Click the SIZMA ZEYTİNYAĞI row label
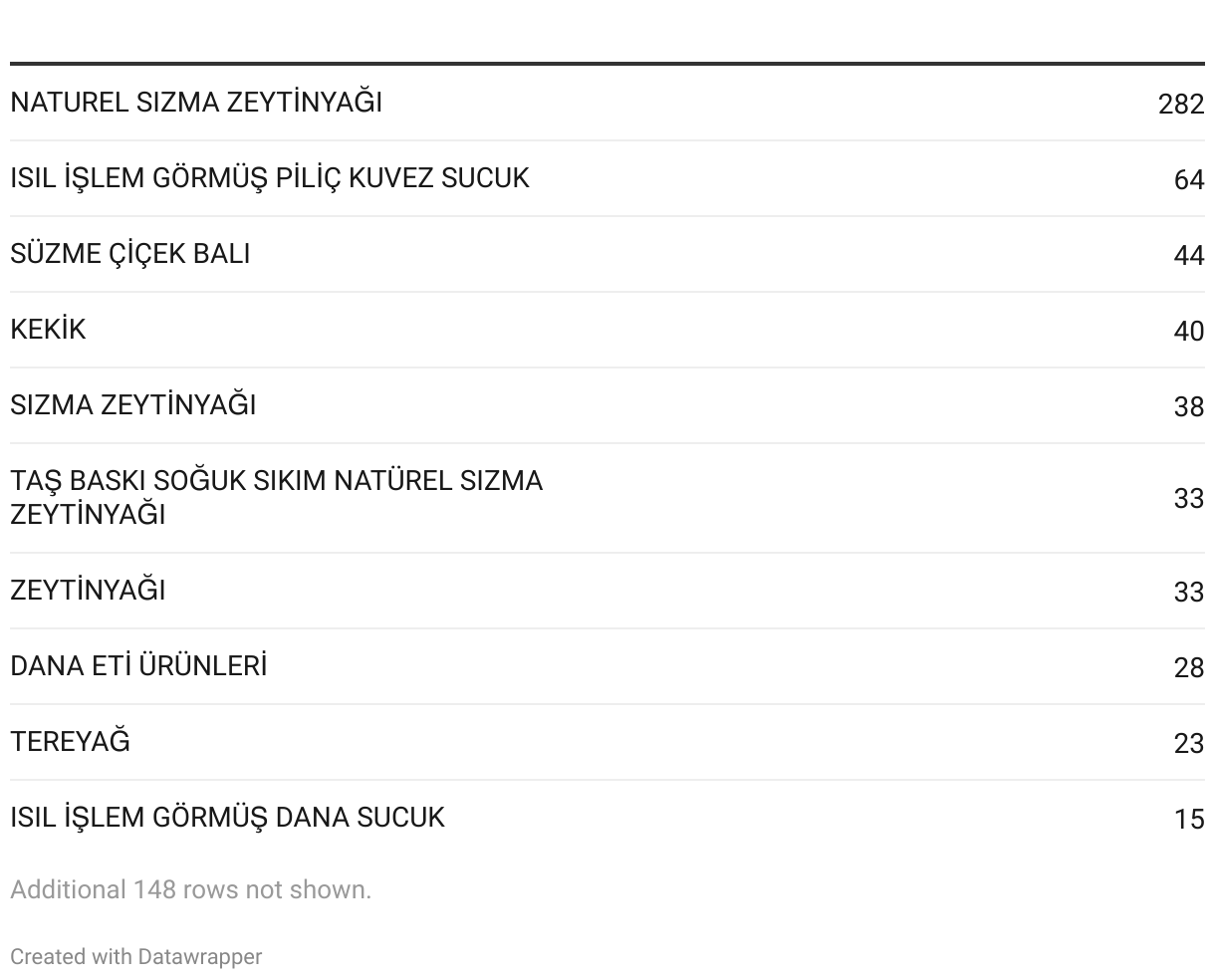1215x980 pixels. 133,405
